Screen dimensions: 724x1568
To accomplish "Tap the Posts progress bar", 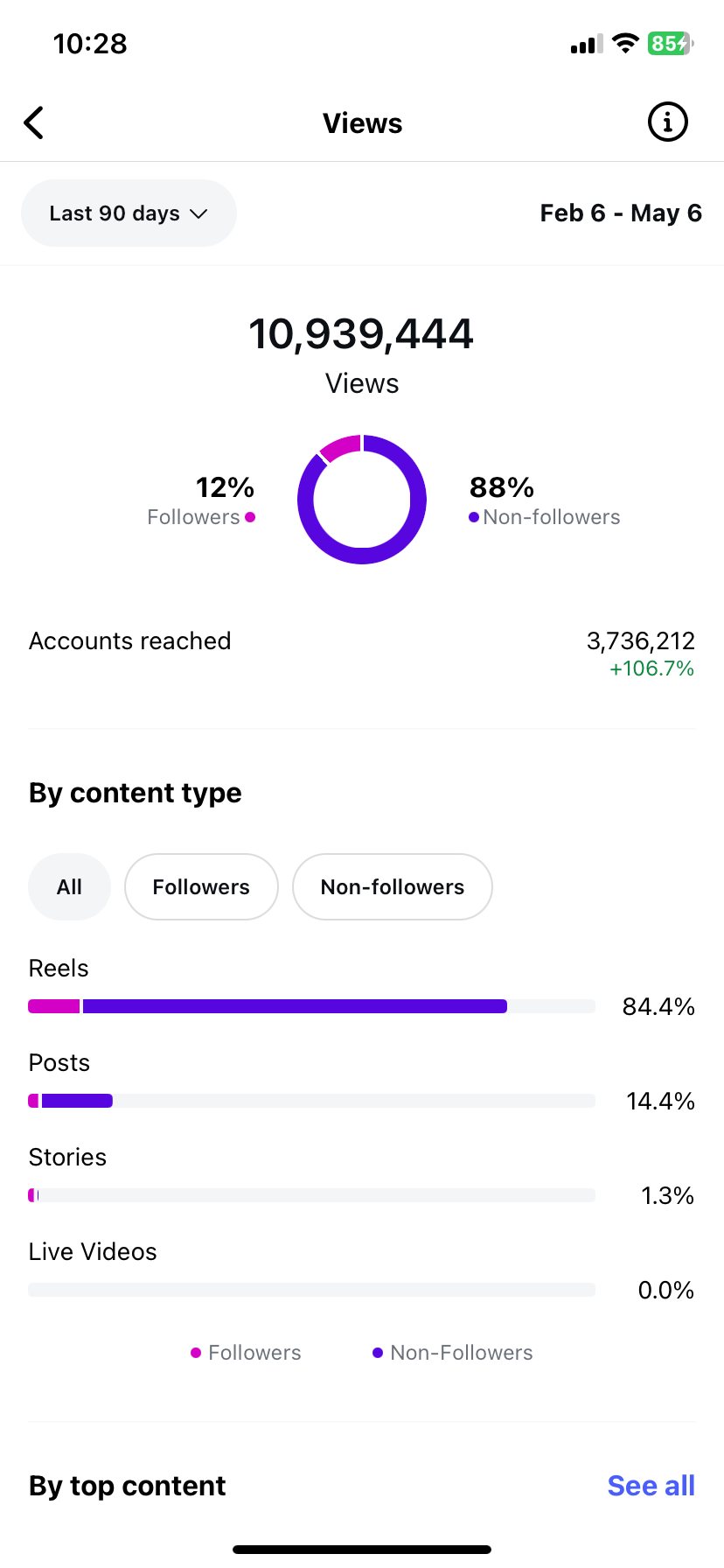I will [312, 1101].
